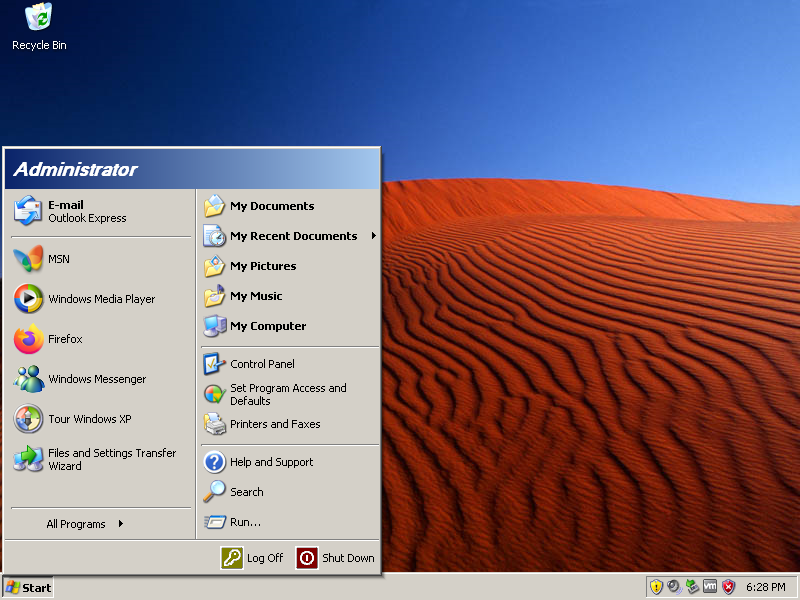Open Set Program Access and Defaults
Viewport: 800px width, 600px height.
click(288, 394)
